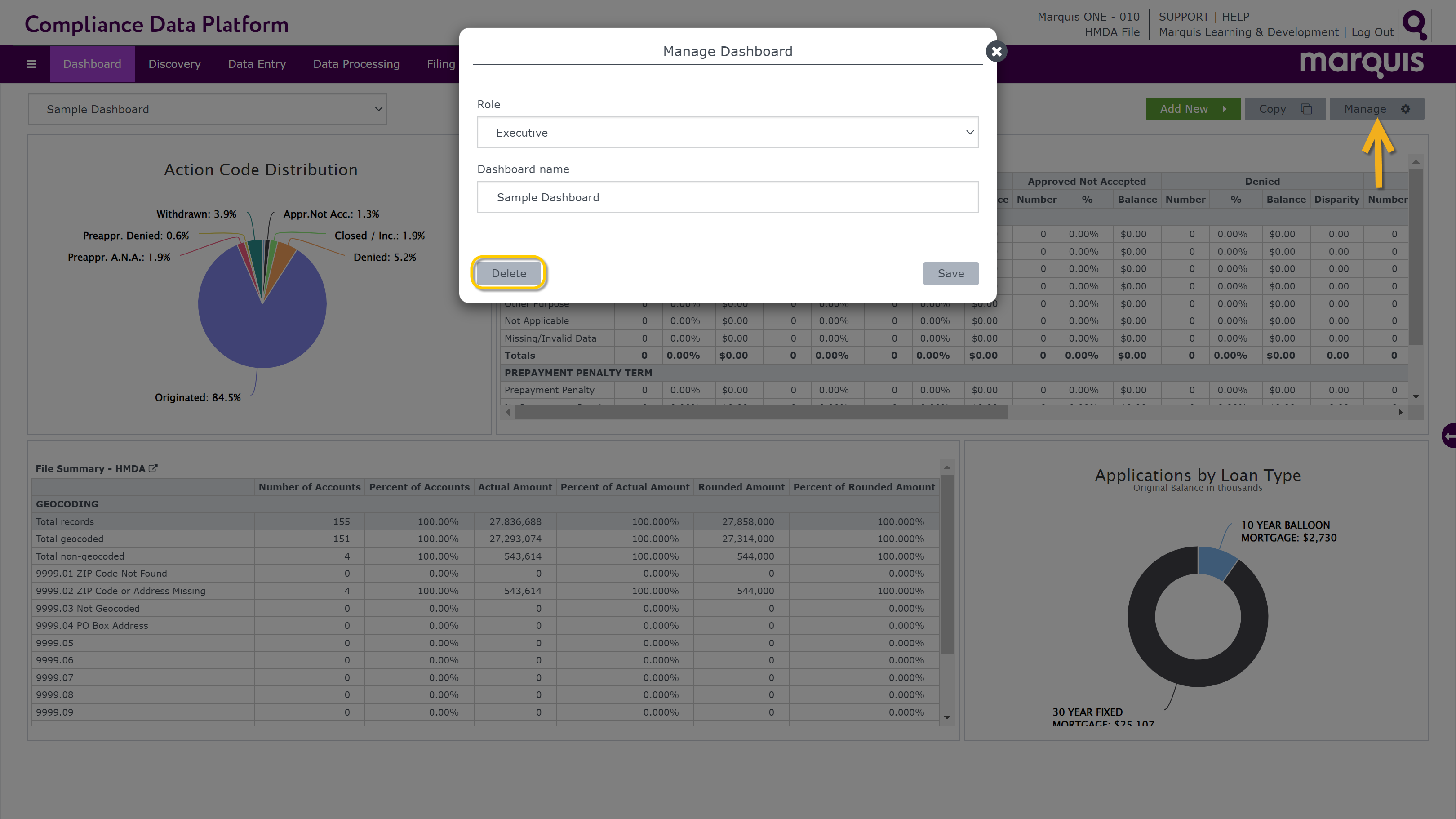Click Actual Amount column header

pyautogui.click(x=515, y=487)
